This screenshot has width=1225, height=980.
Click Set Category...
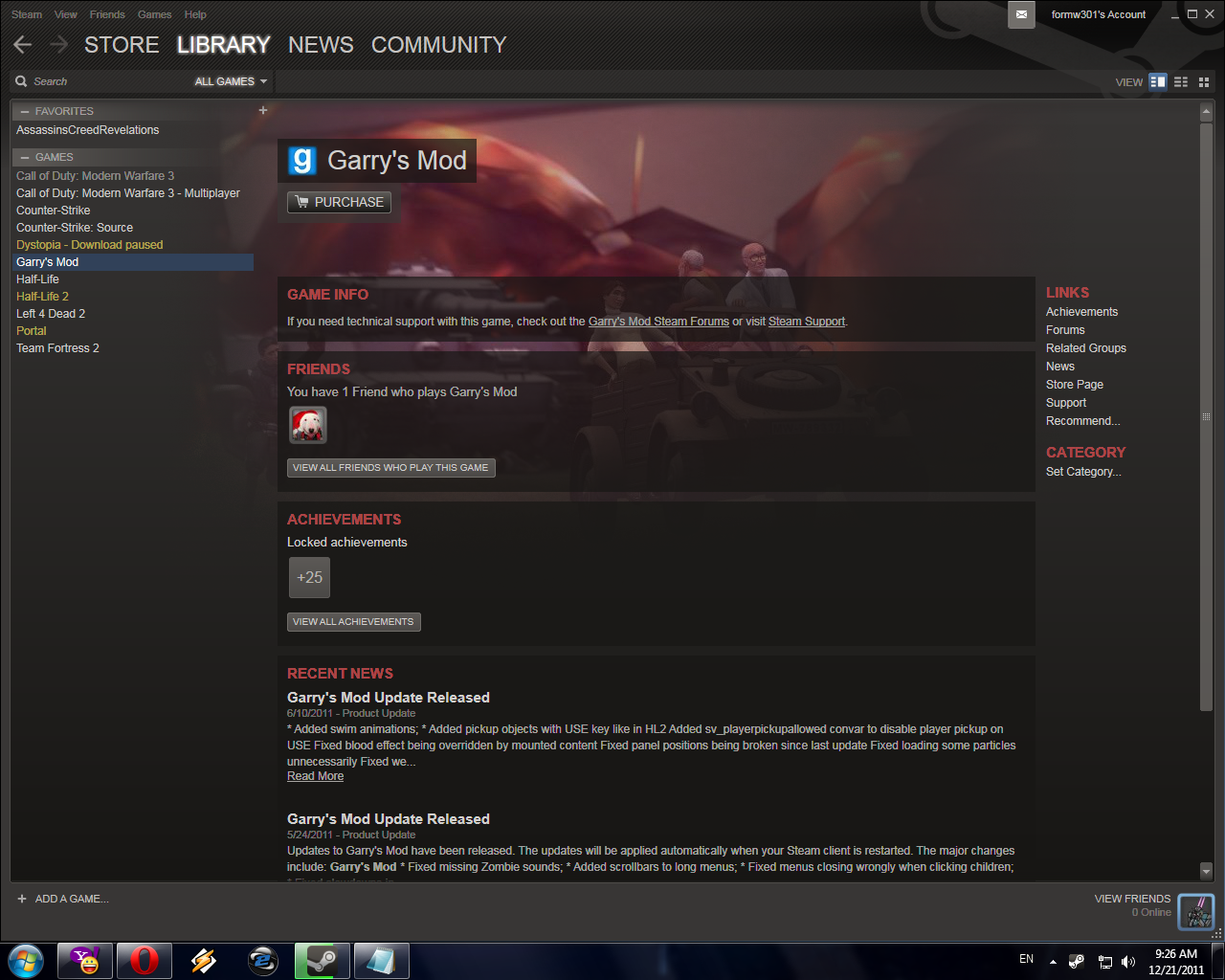pyautogui.click(x=1083, y=472)
